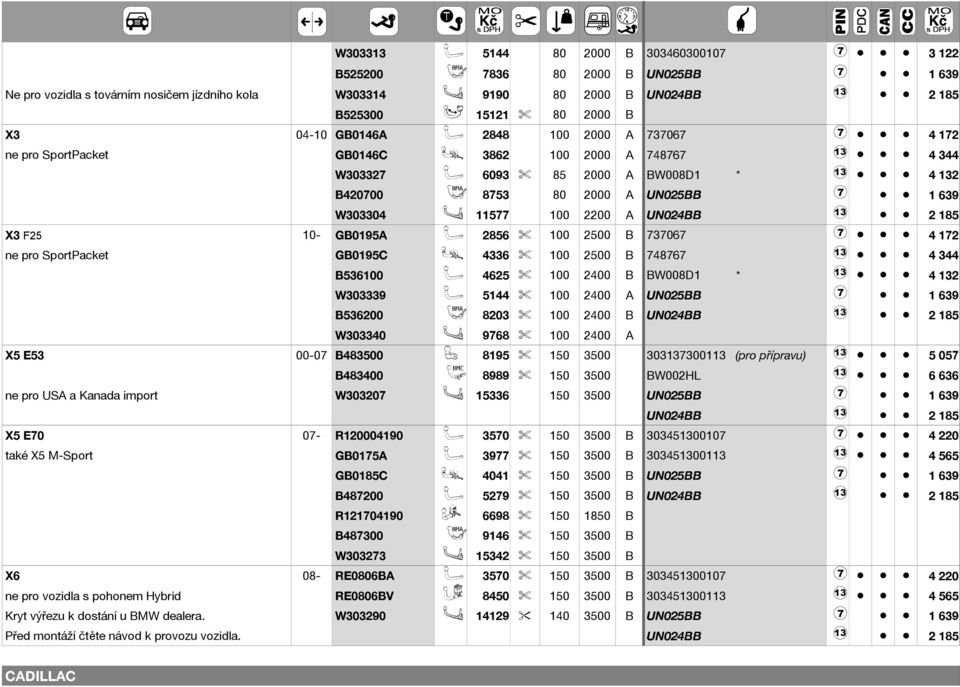The width and height of the screenshot is (960, 687).
Task: Click the towbar type icon for GB0146C
Action: 452,154
